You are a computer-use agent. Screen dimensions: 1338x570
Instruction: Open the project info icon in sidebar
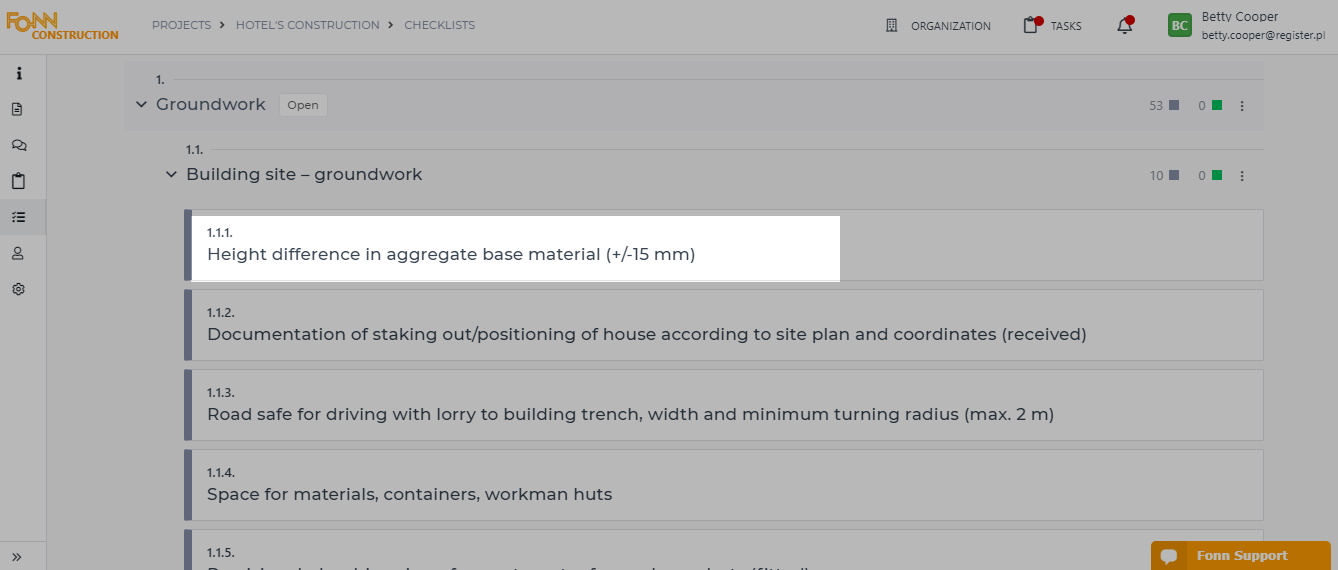pos(18,73)
